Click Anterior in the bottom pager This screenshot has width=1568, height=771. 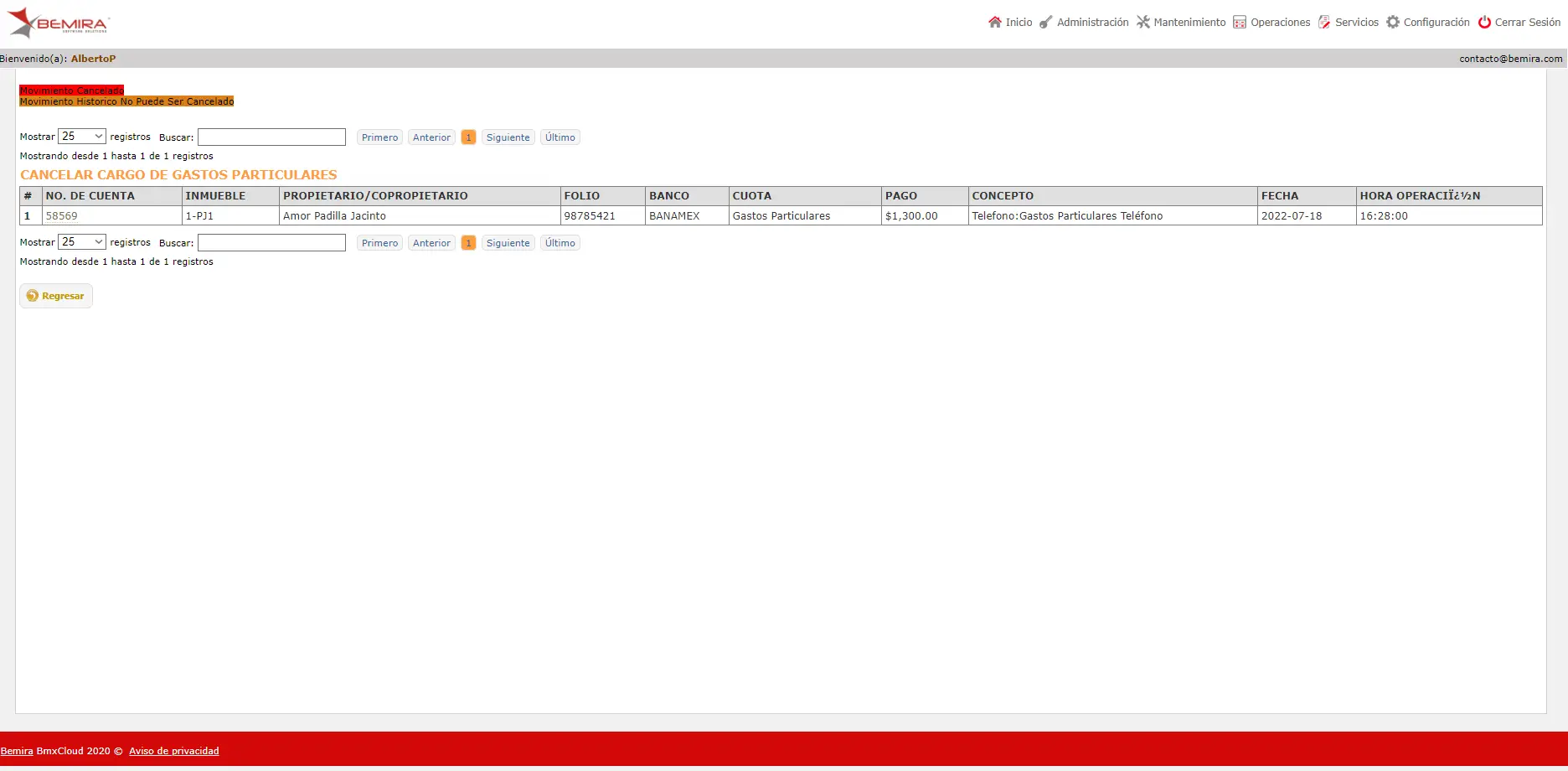(431, 243)
